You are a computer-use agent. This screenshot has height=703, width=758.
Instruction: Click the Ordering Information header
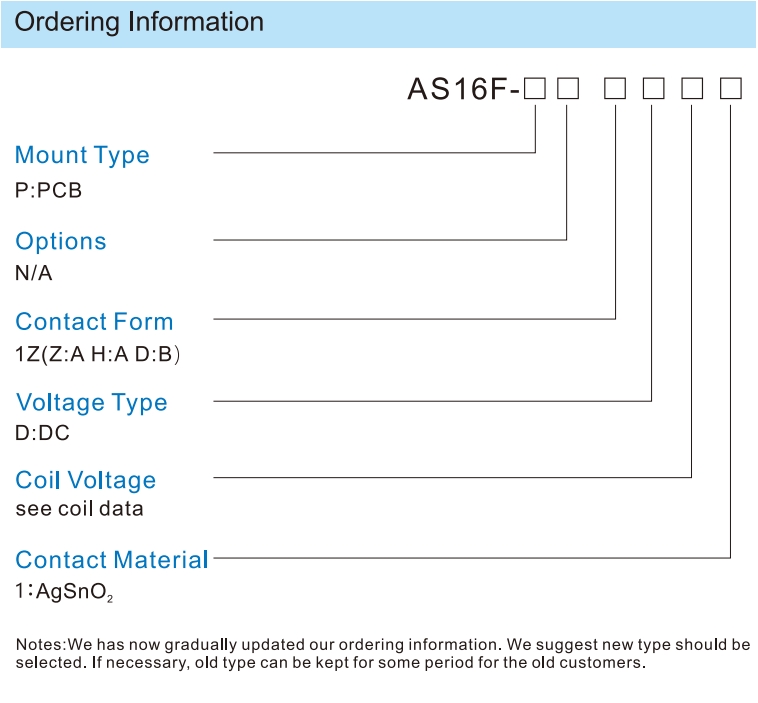(x=139, y=23)
